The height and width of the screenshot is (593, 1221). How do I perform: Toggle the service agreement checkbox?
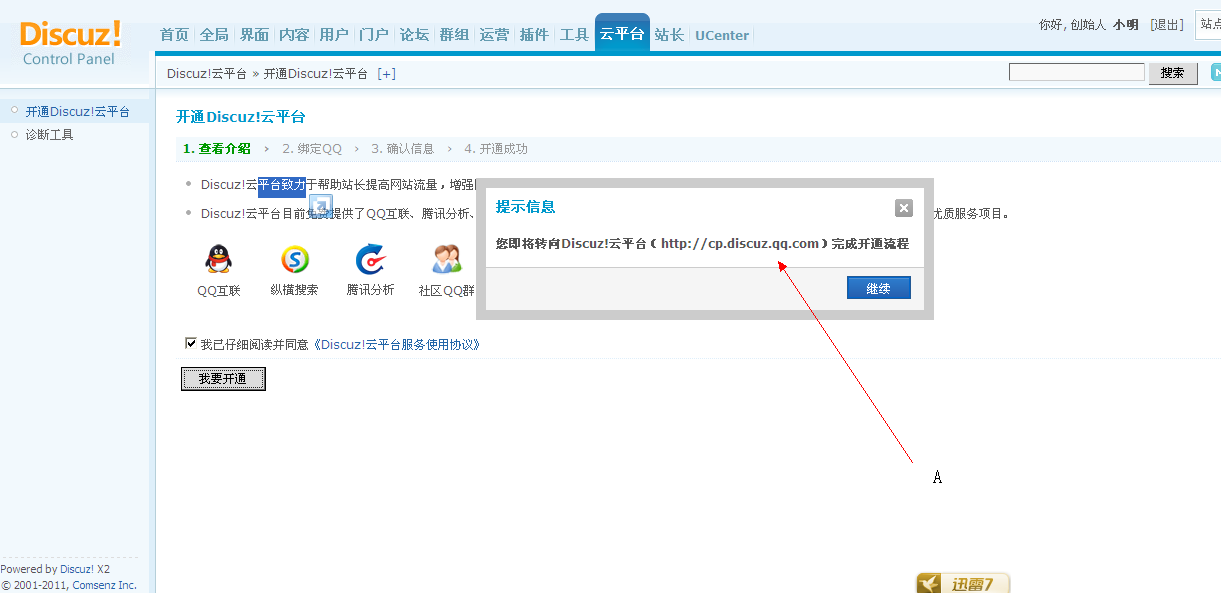(191, 343)
